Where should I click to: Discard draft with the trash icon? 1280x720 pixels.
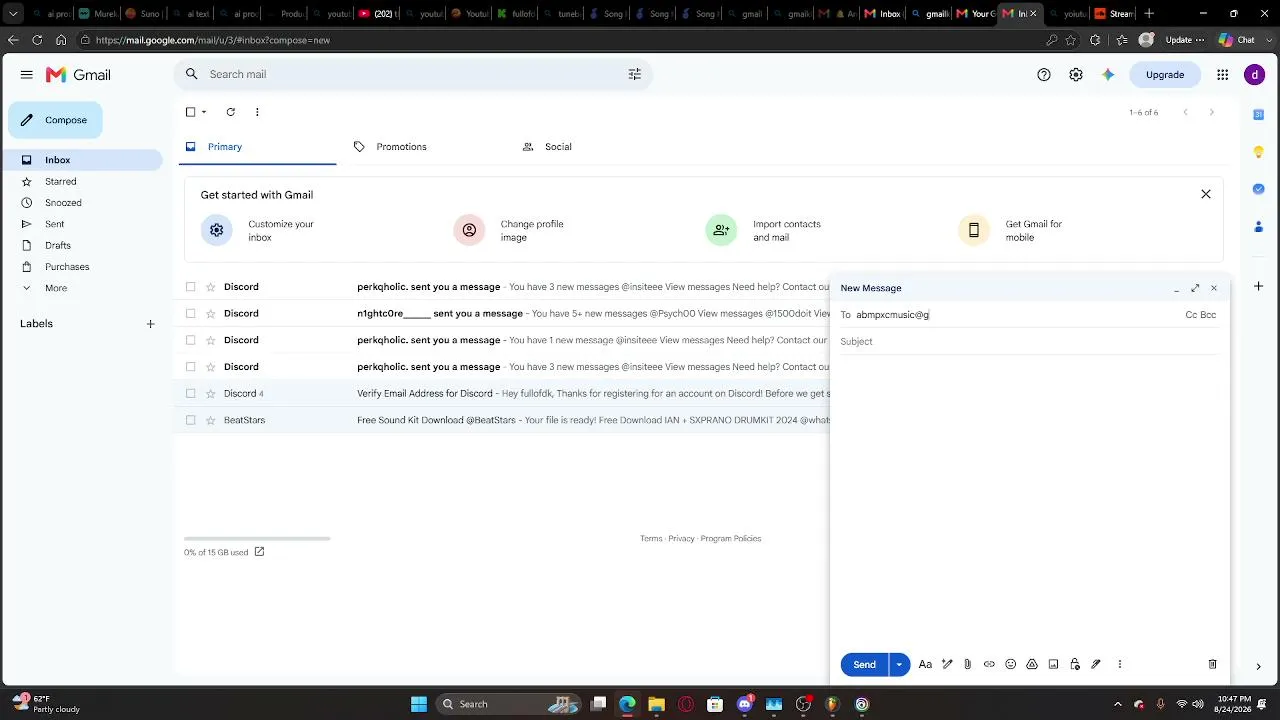(1213, 664)
